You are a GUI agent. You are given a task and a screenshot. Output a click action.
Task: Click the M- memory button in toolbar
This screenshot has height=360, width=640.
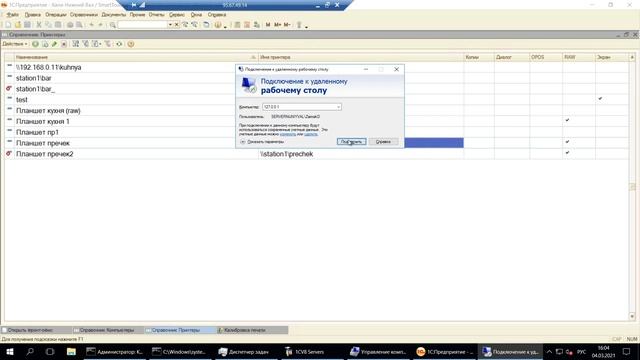[x=287, y=25]
